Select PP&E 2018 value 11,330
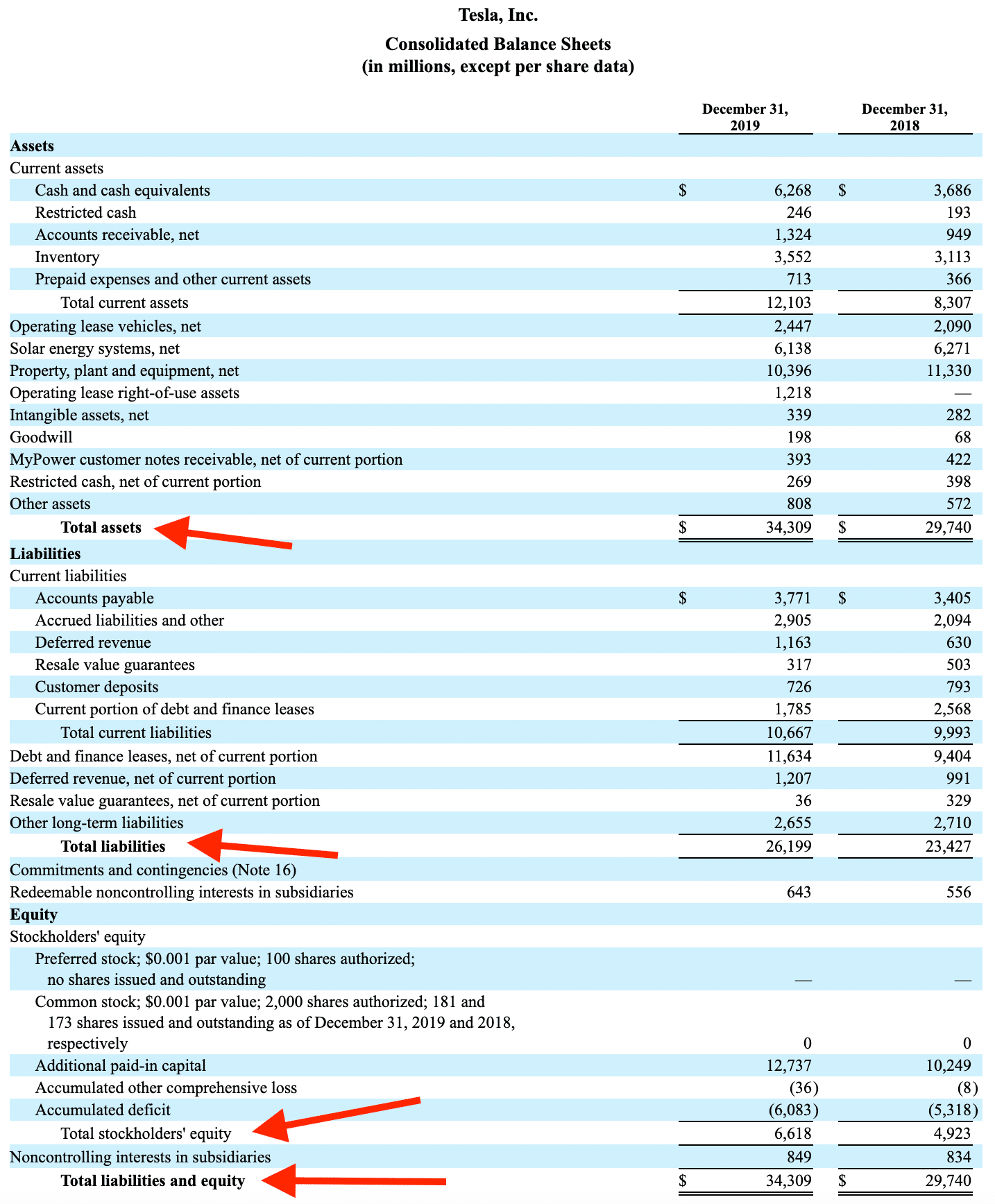Screen dimensions: 995x1204 [x=949, y=370]
